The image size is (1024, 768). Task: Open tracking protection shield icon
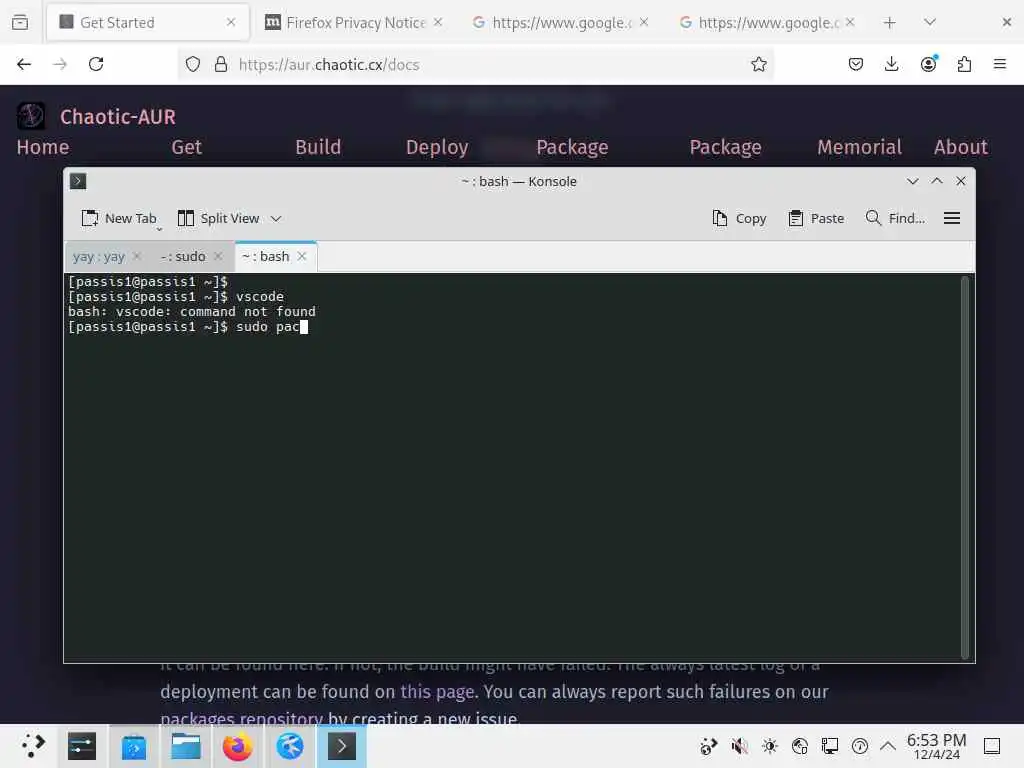[x=193, y=64]
